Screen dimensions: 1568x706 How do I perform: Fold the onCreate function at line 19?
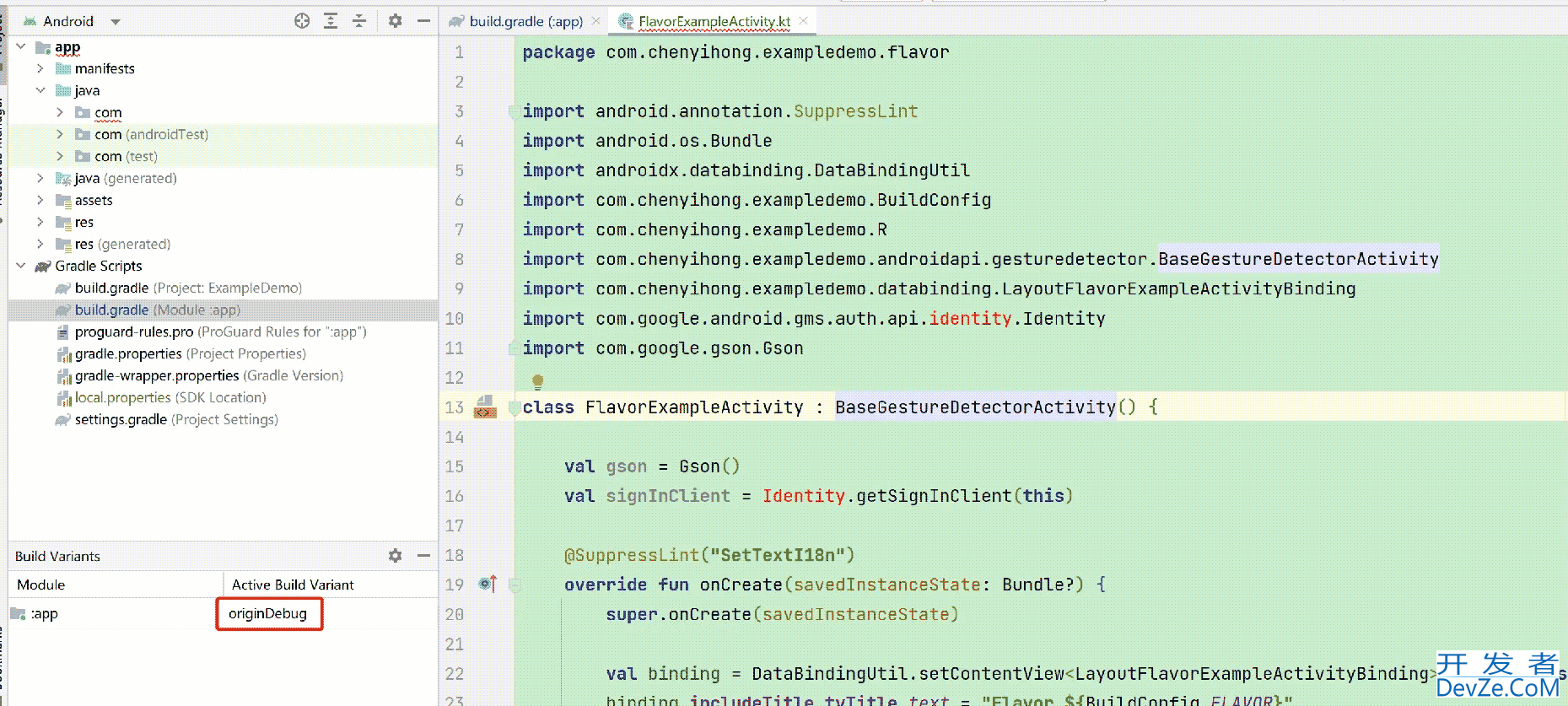pyautogui.click(x=515, y=584)
